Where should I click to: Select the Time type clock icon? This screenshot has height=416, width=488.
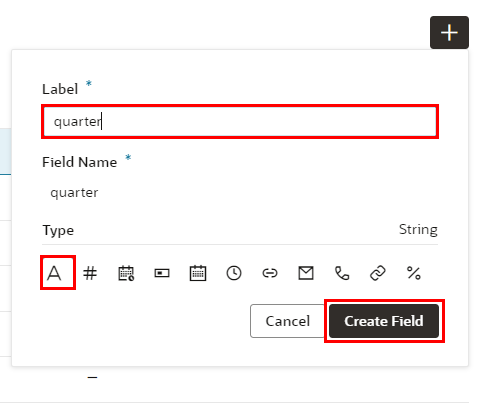[x=234, y=273]
